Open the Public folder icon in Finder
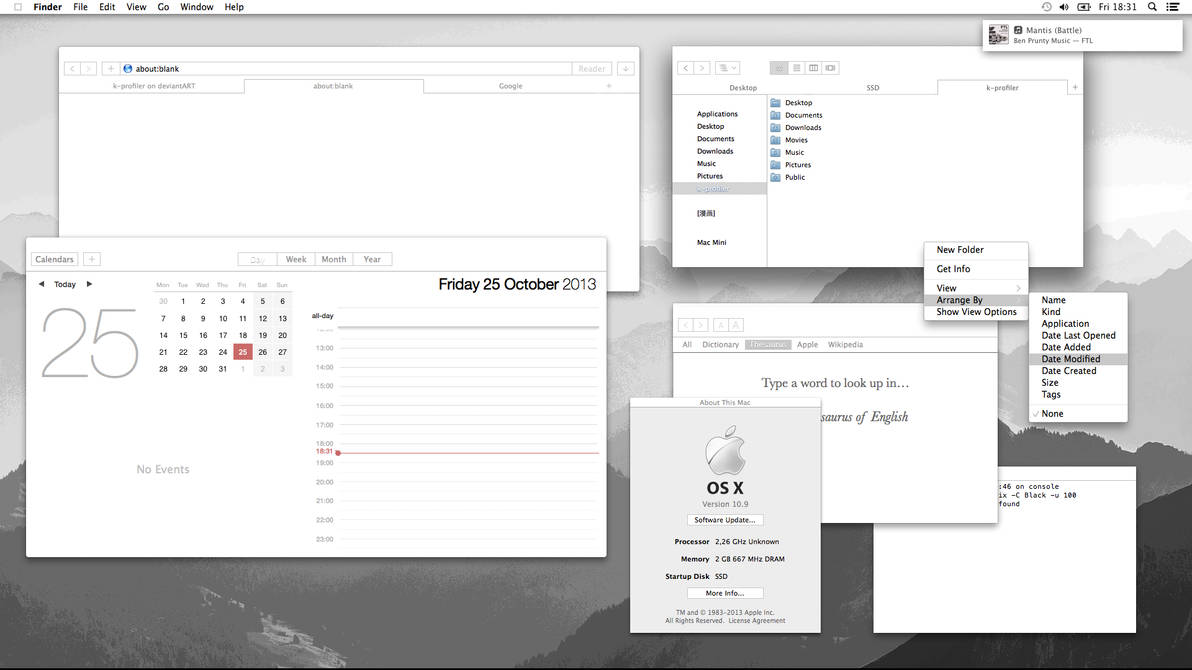 (x=775, y=177)
